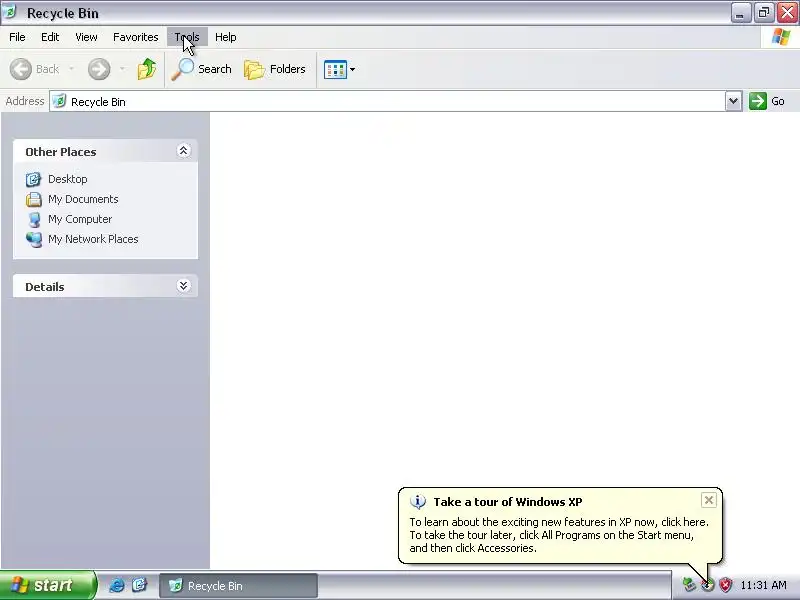Expand the Details panel
Screen dimensions: 800x600
click(x=184, y=286)
